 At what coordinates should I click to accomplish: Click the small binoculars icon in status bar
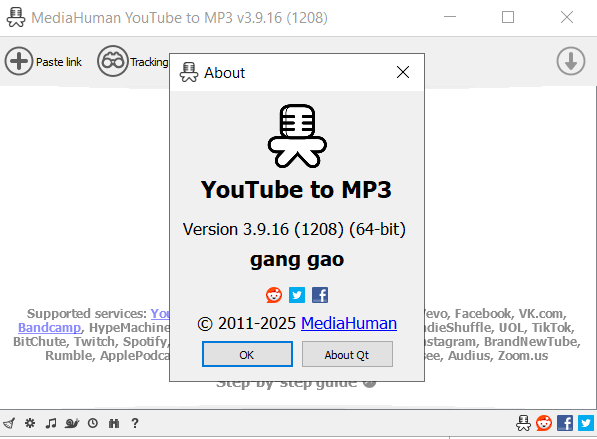(x=114, y=423)
